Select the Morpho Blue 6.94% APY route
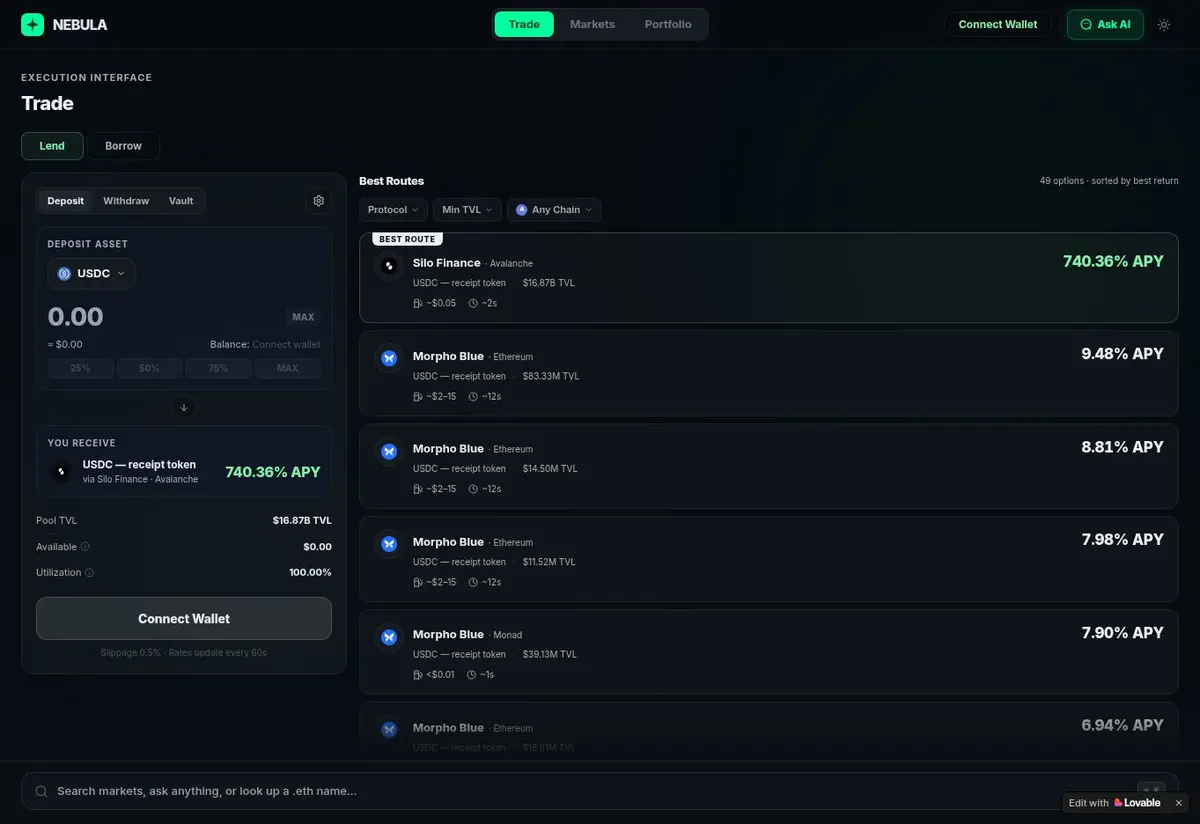This screenshot has width=1200, height=824. 769,732
